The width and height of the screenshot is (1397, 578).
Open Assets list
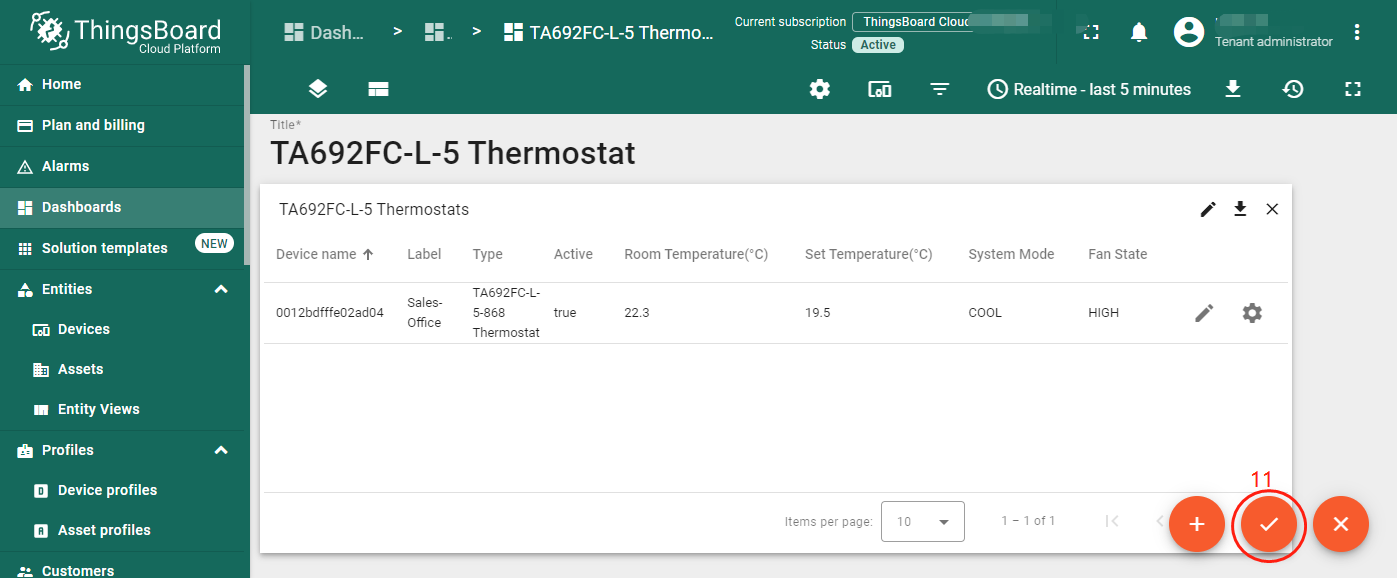coord(123,370)
